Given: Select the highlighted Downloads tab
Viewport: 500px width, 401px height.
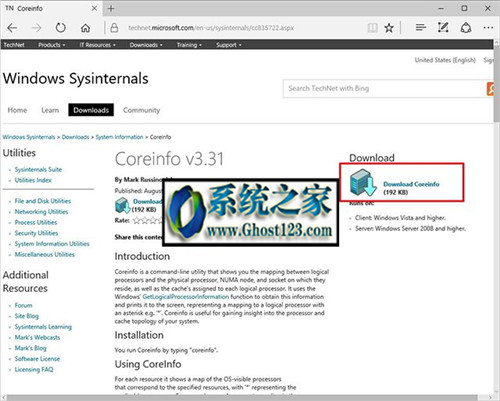Looking at the screenshot, I should point(91,110).
